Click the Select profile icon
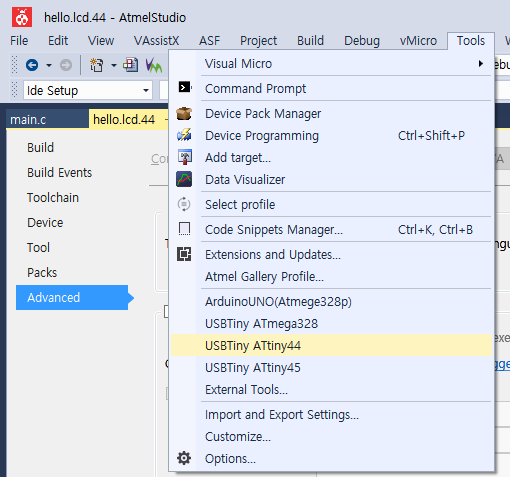 [184, 204]
